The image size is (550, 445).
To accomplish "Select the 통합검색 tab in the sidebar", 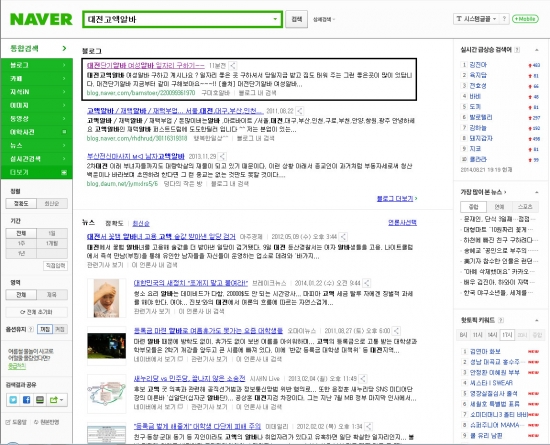I will 37,48.
